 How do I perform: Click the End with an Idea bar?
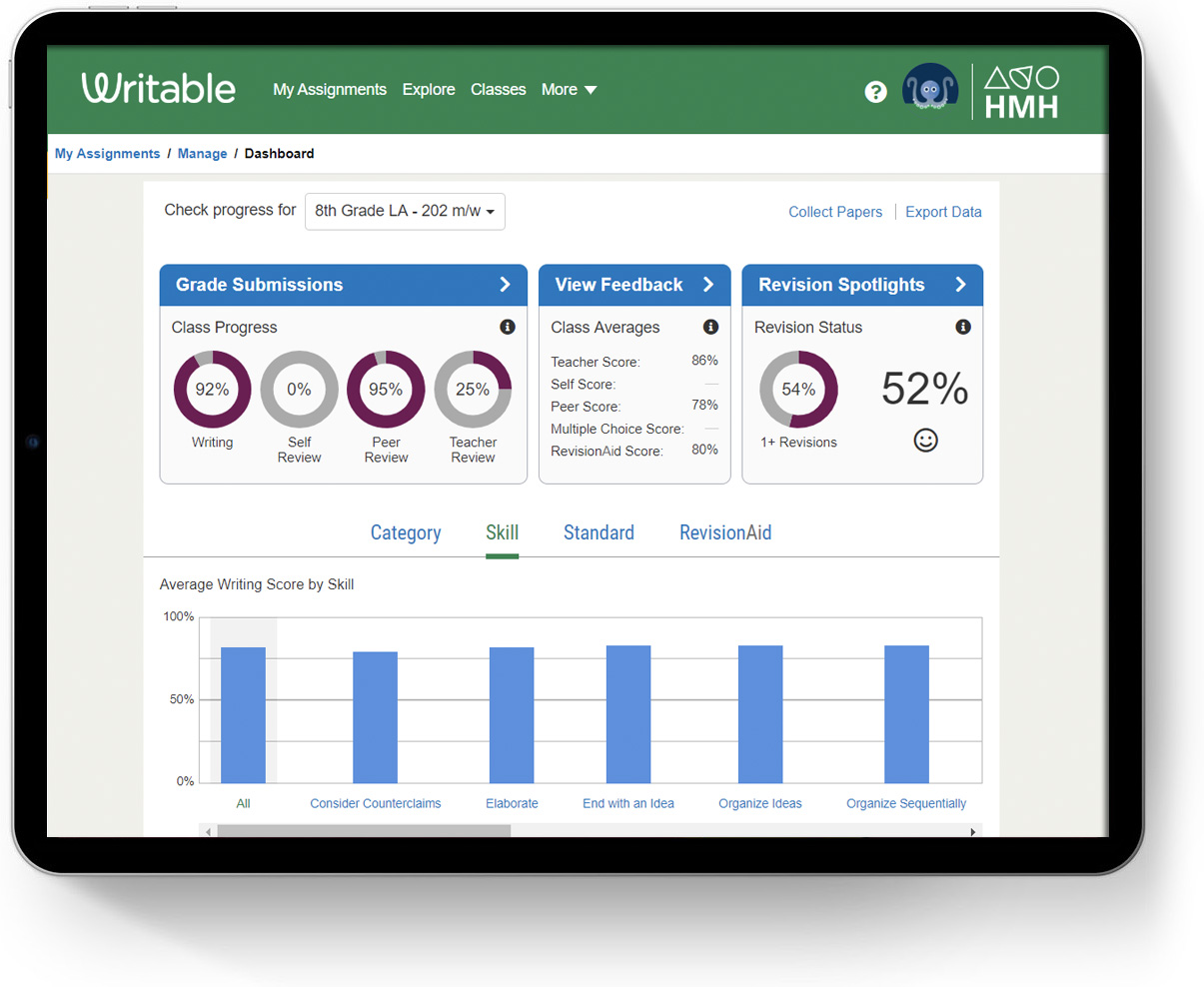(x=628, y=714)
